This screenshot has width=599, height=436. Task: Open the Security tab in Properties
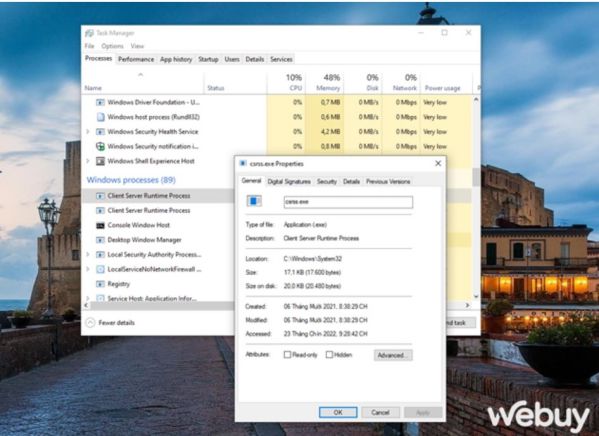[327, 182]
